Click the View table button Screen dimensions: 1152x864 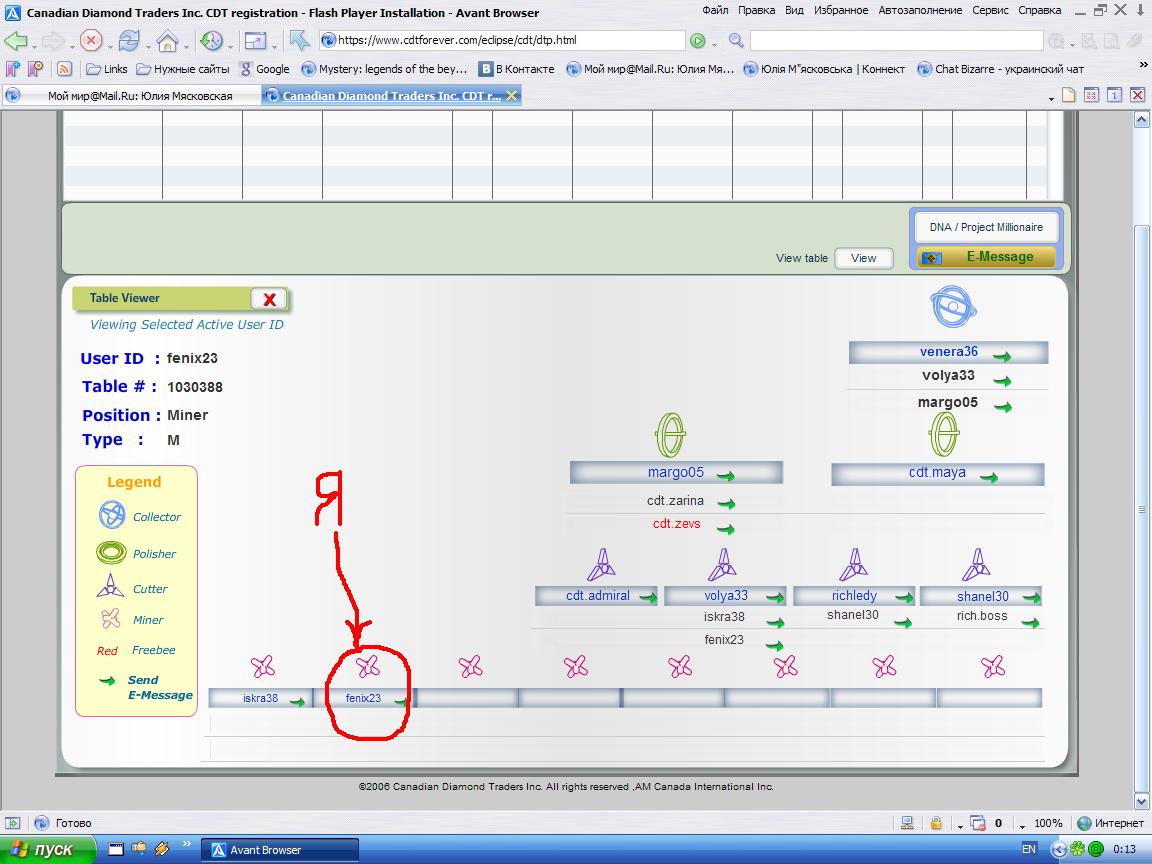point(863,258)
